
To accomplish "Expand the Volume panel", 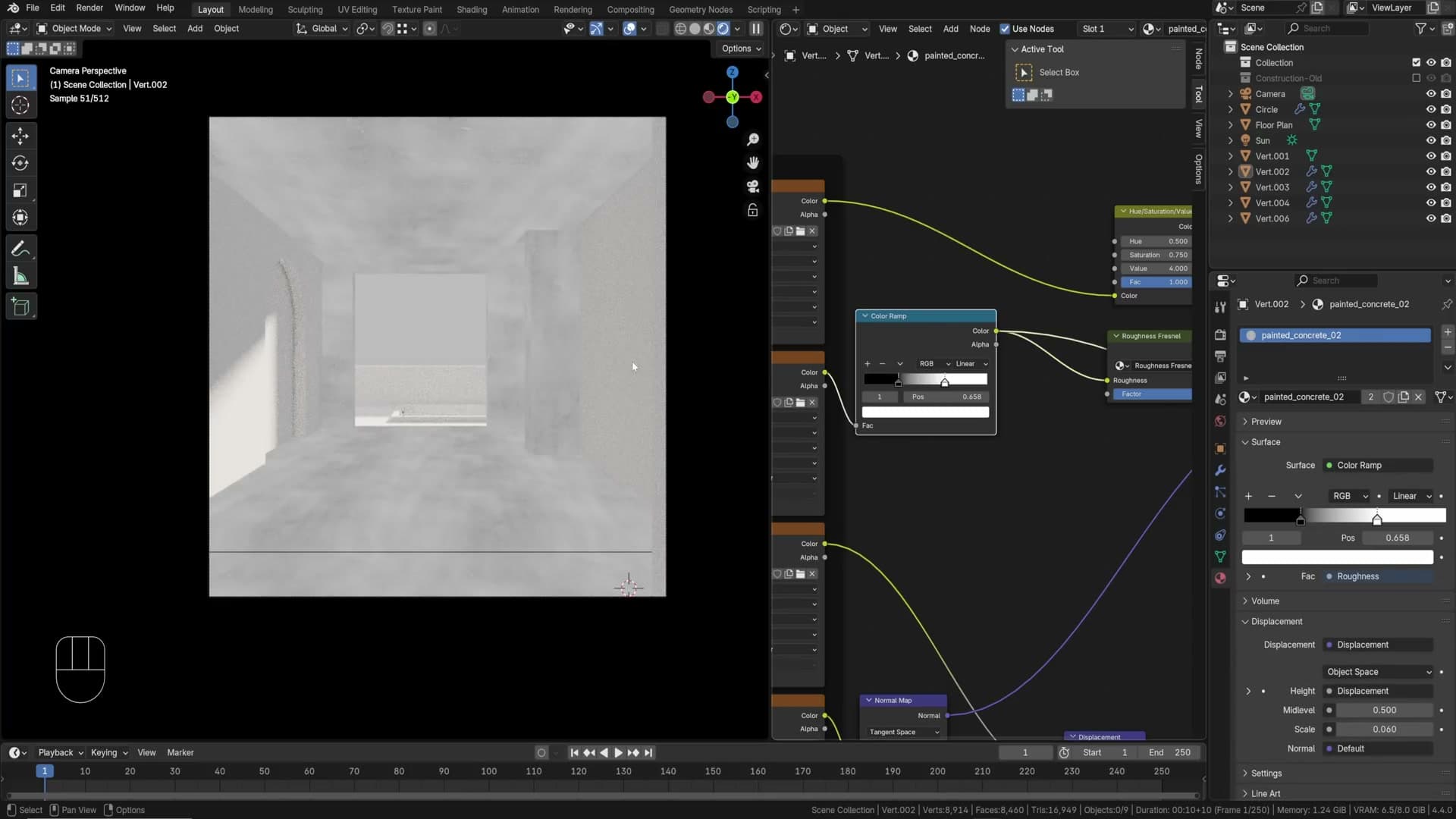I will point(1265,601).
